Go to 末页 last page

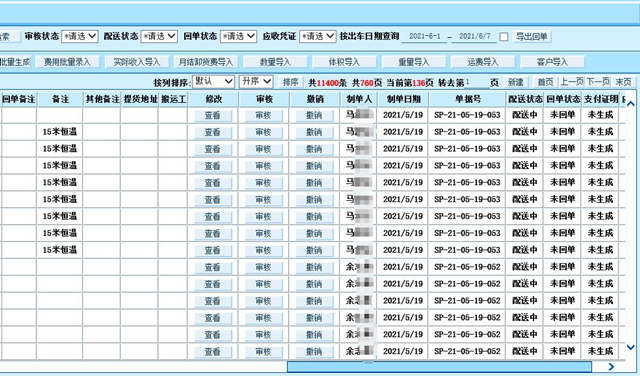pos(623,82)
